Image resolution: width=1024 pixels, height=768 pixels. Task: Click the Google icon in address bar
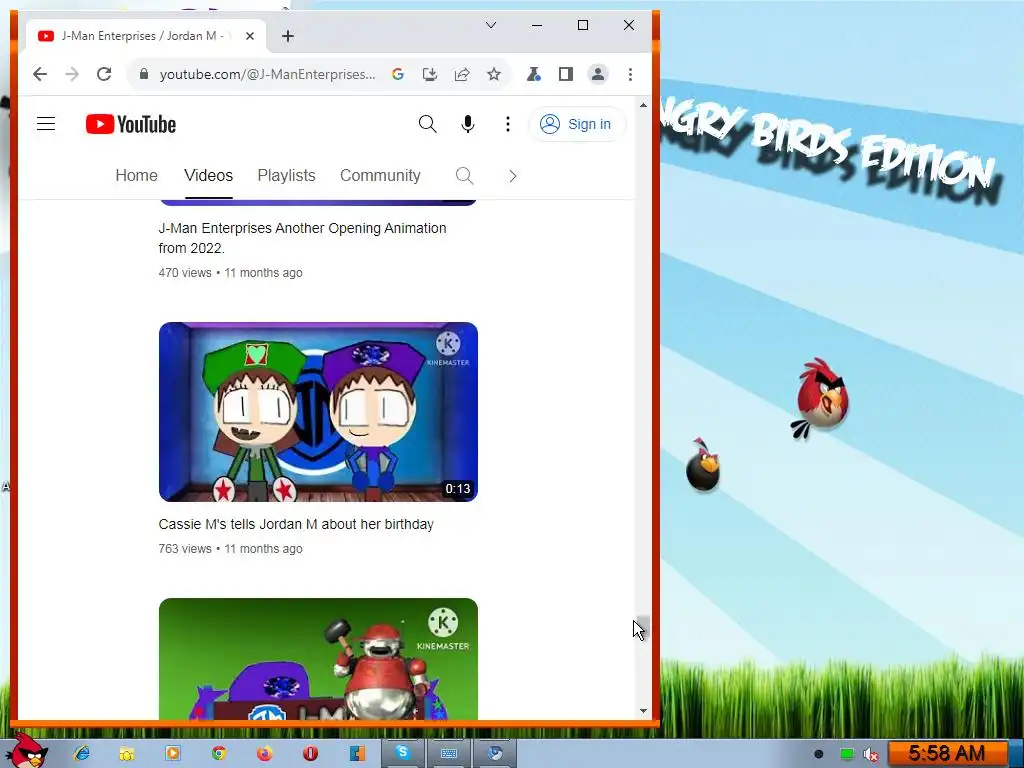click(398, 74)
